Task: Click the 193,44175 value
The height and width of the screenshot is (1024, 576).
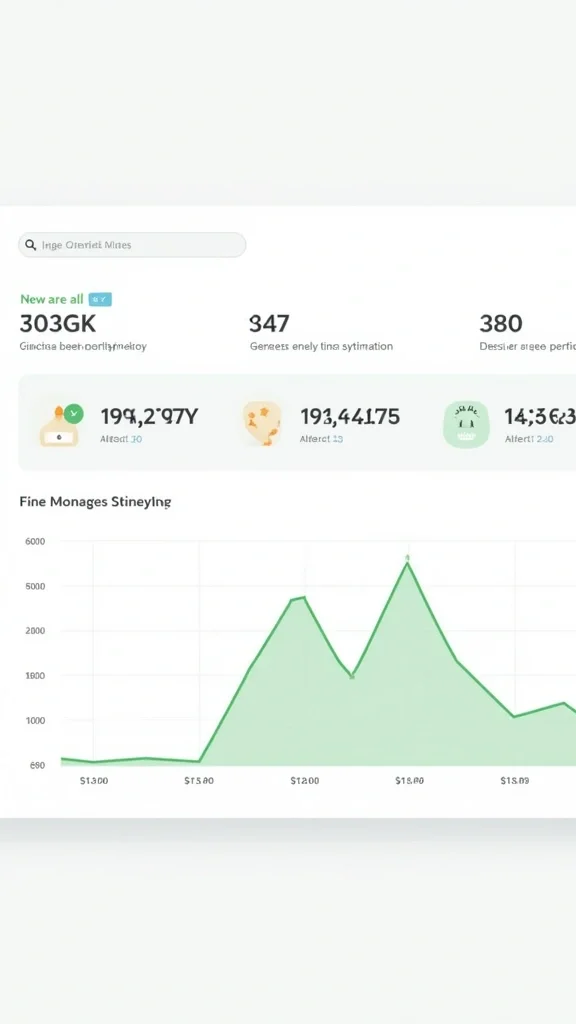Action: (350, 416)
